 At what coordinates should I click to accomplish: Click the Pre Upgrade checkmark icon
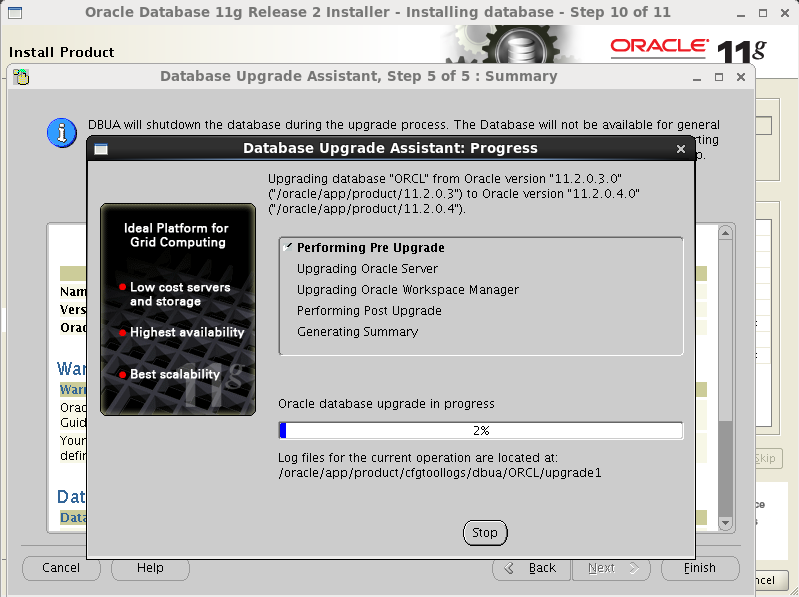coord(288,247)
